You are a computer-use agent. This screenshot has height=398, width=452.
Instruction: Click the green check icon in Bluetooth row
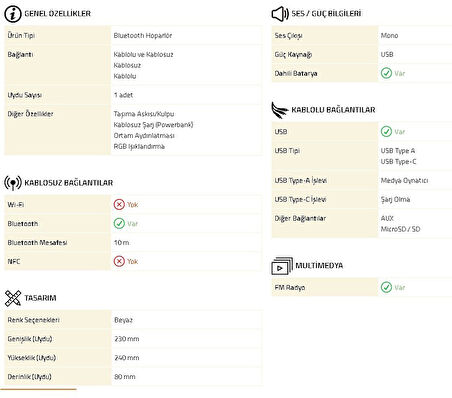pos(119,223)
